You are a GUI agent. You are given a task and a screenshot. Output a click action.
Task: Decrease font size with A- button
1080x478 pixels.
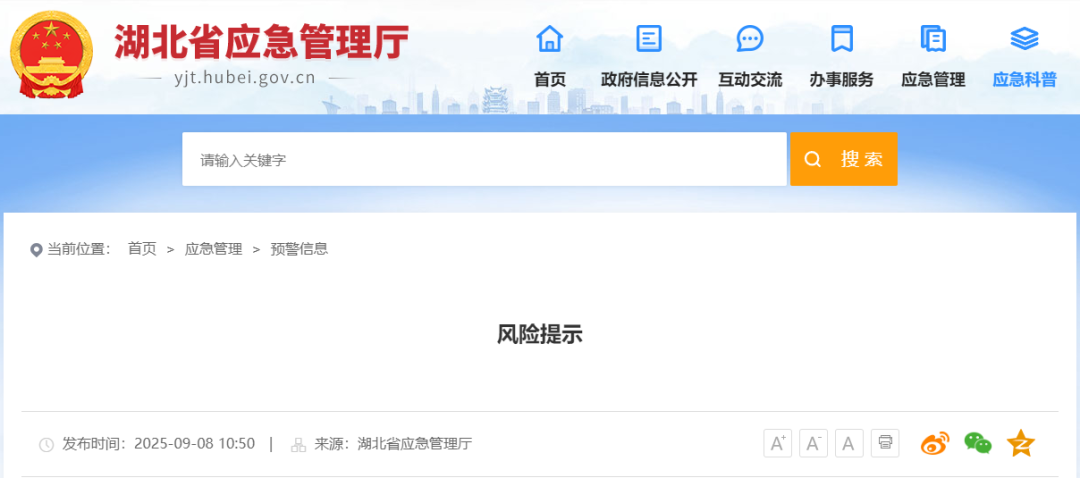814,443
